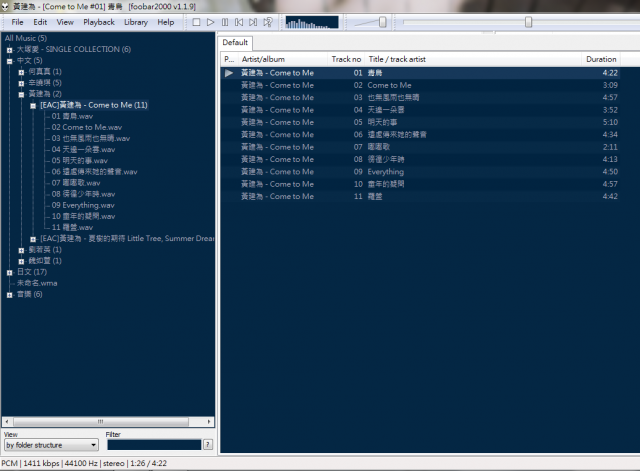Image resolution: width=640 pixels, height=471 pixels.
Task: Collapse the artist folder with count (2)
Action: 21,95
